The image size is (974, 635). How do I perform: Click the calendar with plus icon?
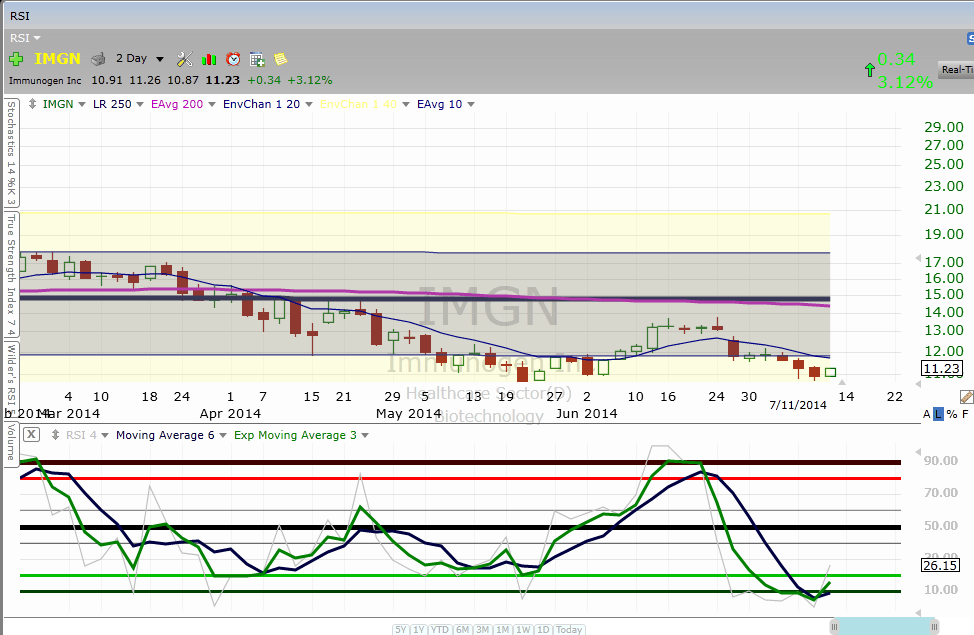tap(257, 59)
